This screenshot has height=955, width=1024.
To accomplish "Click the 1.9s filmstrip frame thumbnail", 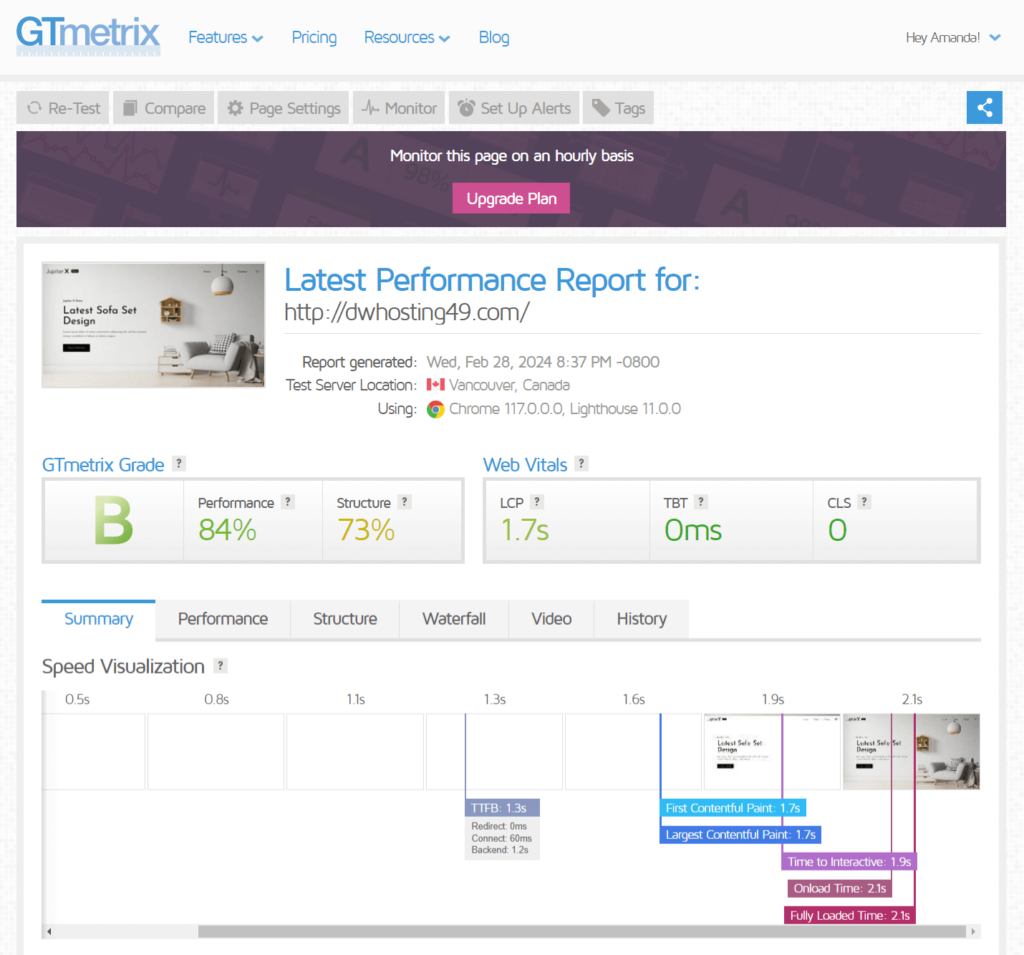I will pos(772,752).
